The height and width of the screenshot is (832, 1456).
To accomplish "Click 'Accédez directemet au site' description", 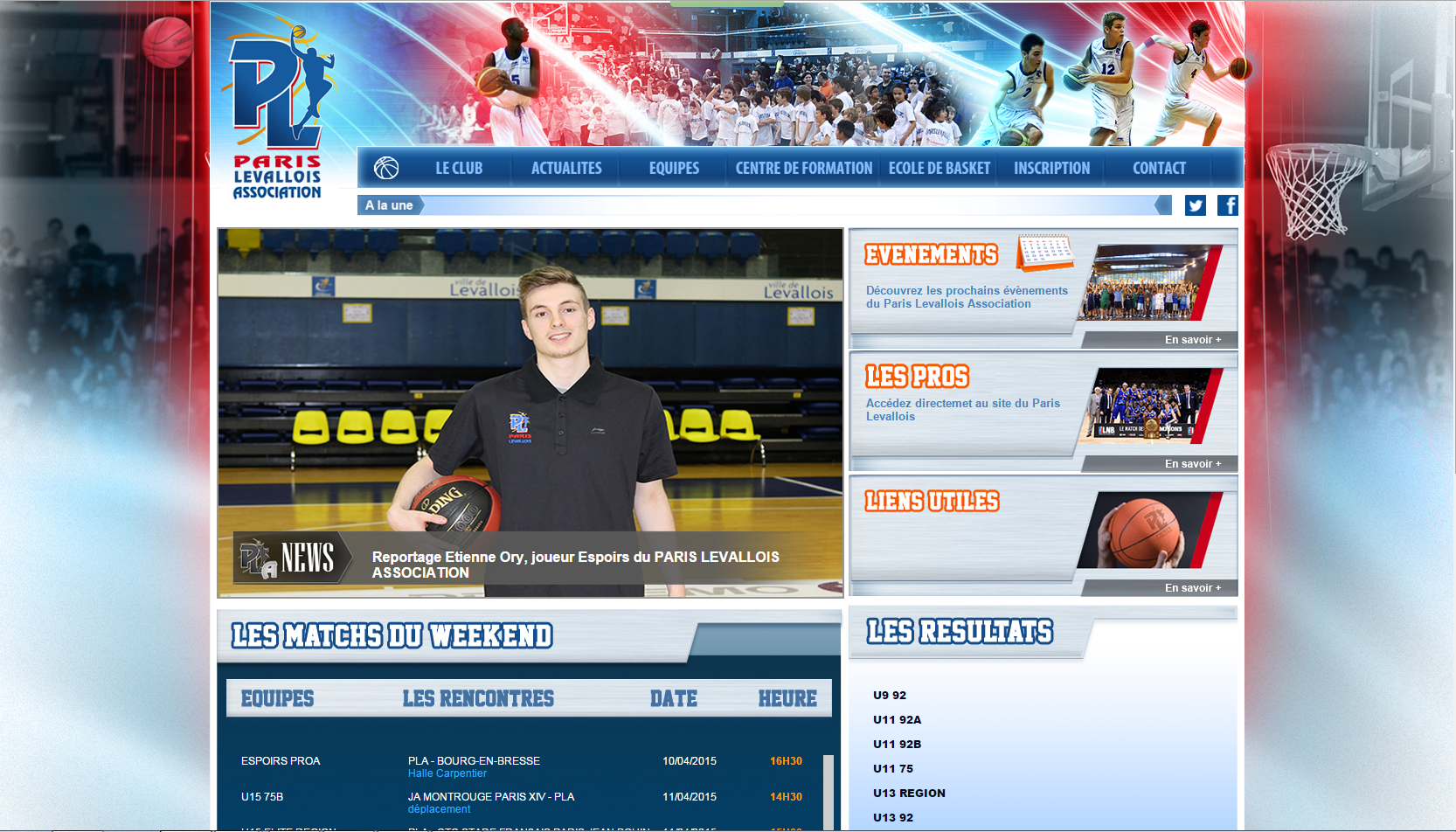I will 963,410.
